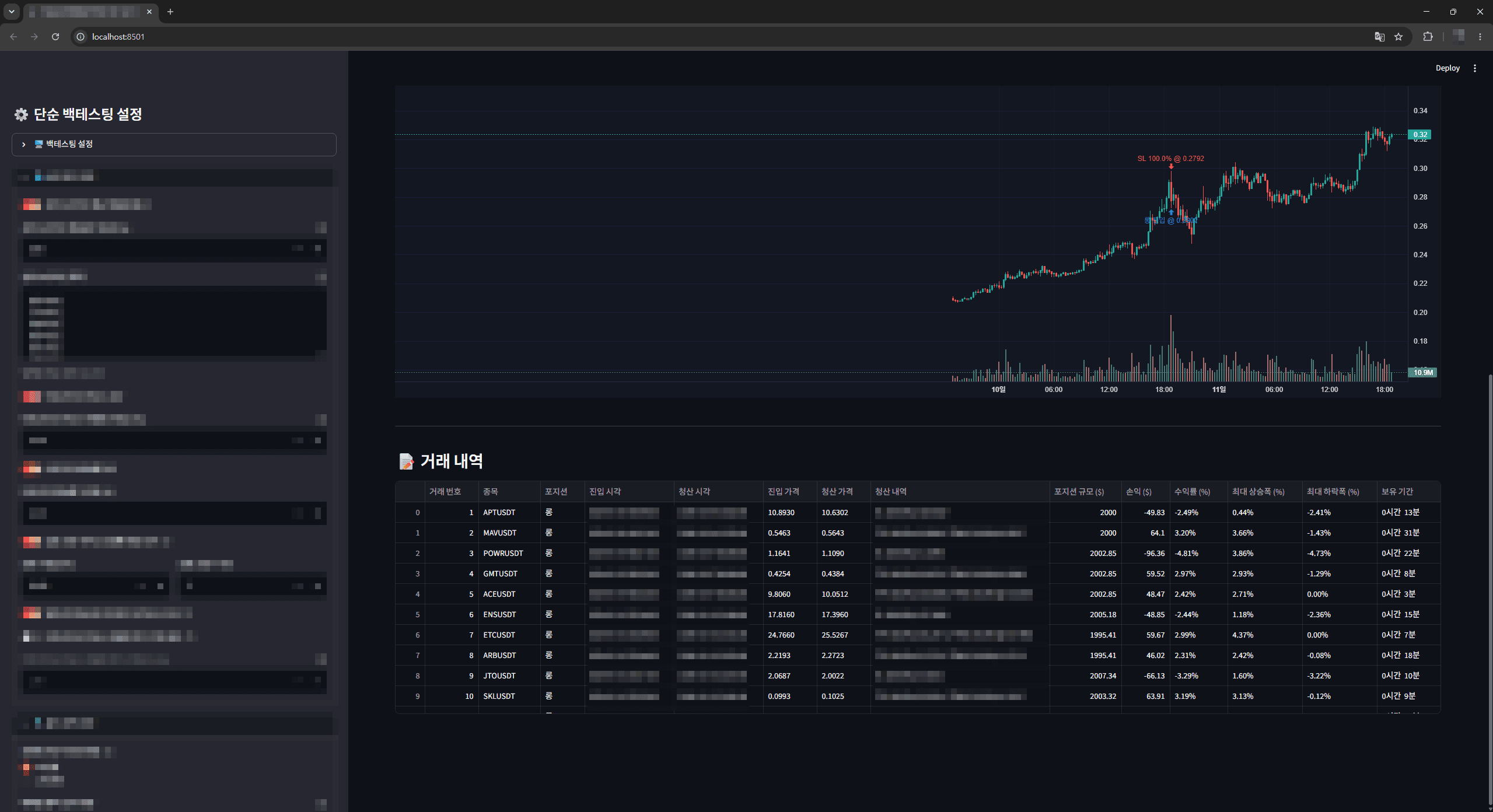Screen dimensions: 1493x812
Task: Sort by the 포지션 column header
Action: click(562, 492)
